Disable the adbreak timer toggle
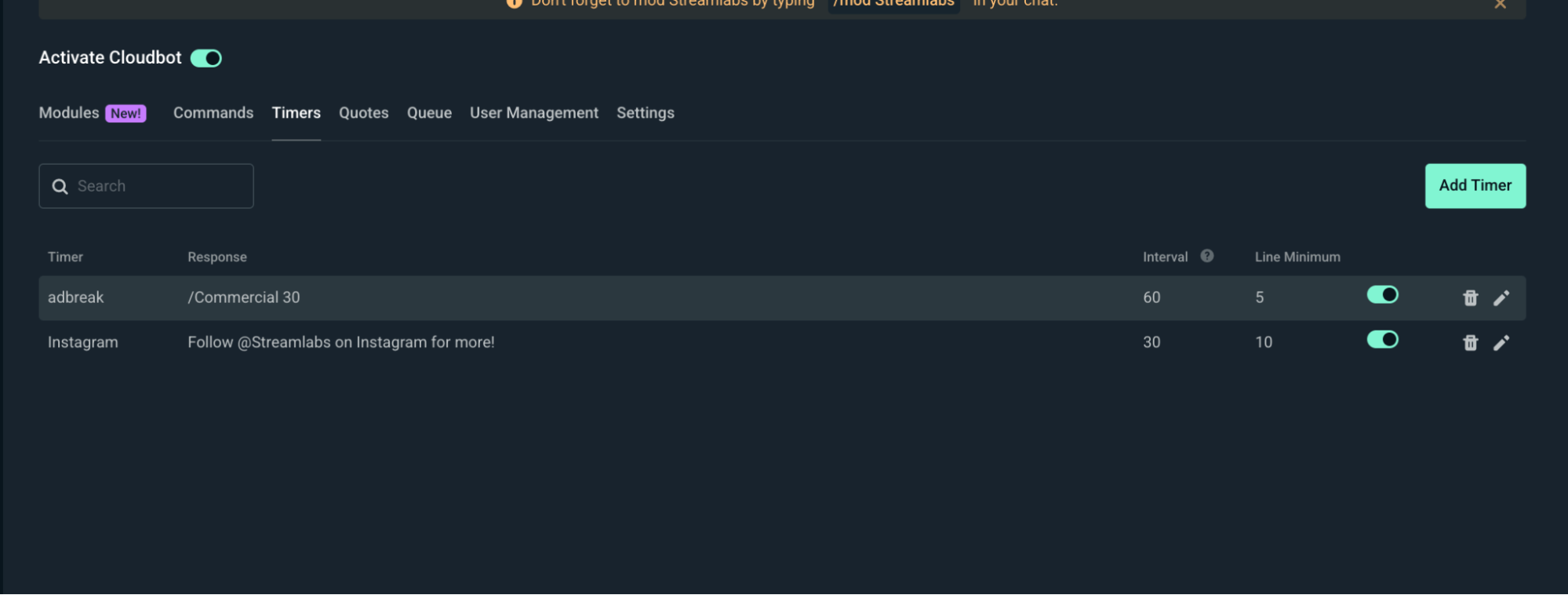The height and width of the screenshot is (595, 1568). 1382,294
